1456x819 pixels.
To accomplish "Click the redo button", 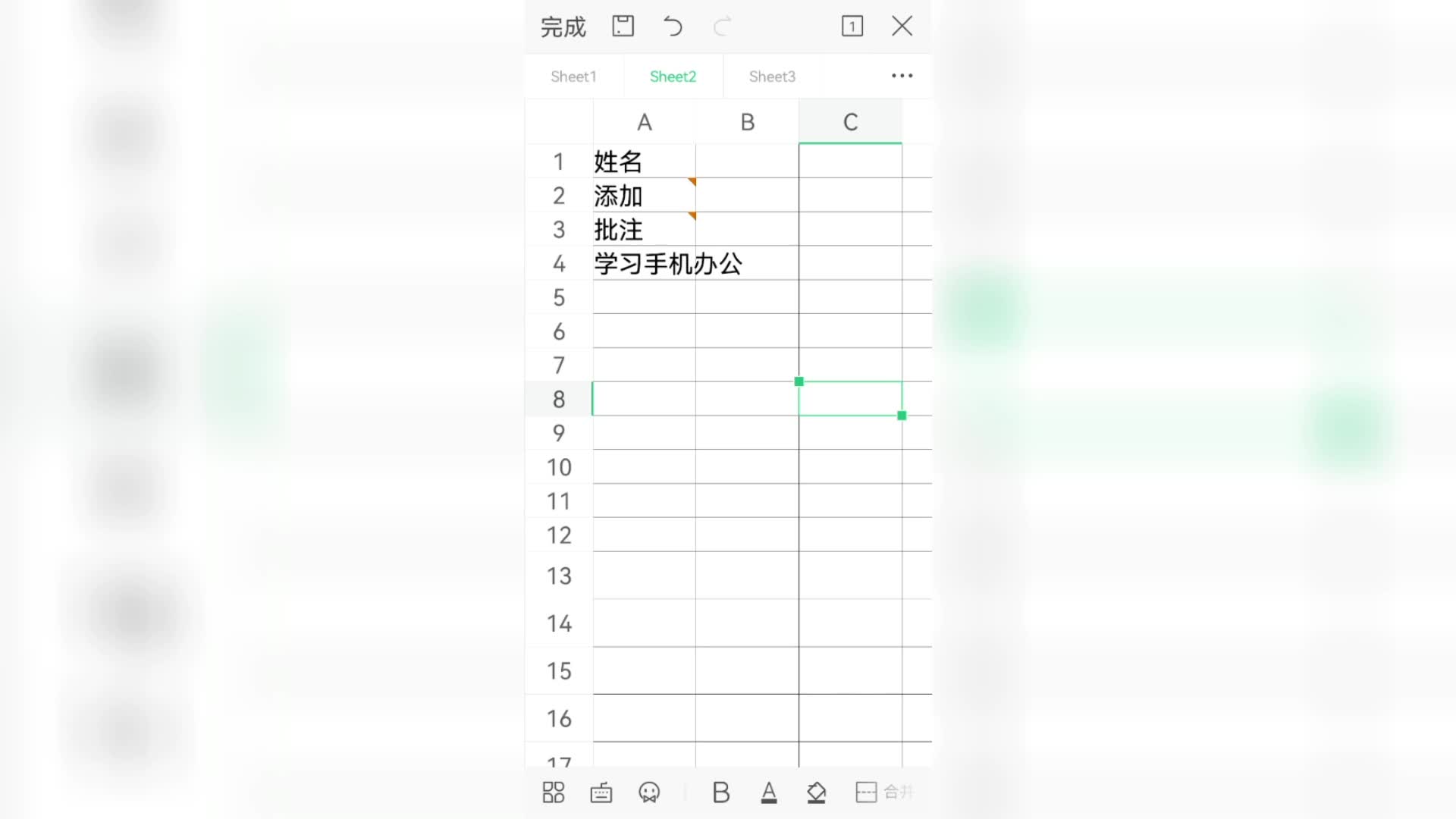I will (722, 26).
